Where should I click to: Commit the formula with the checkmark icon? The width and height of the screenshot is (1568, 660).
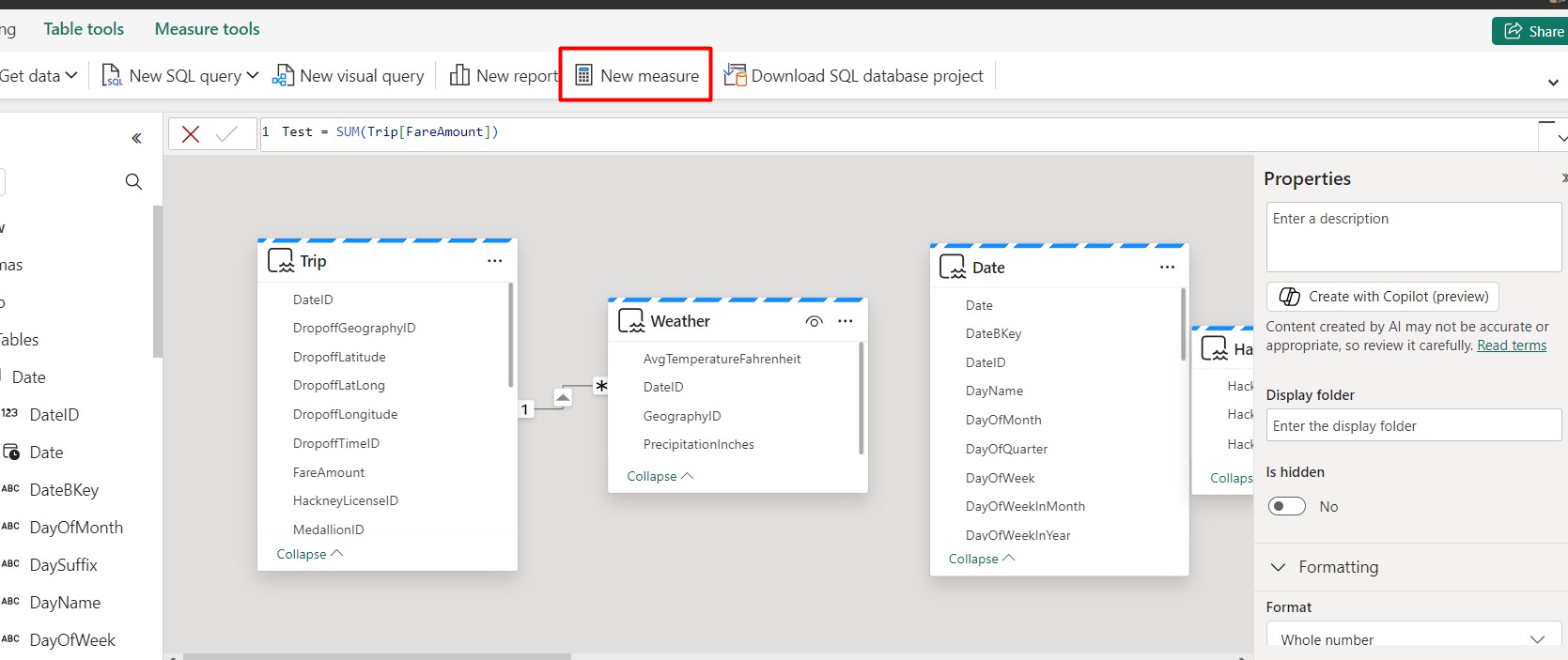click(x=226, y=134)
